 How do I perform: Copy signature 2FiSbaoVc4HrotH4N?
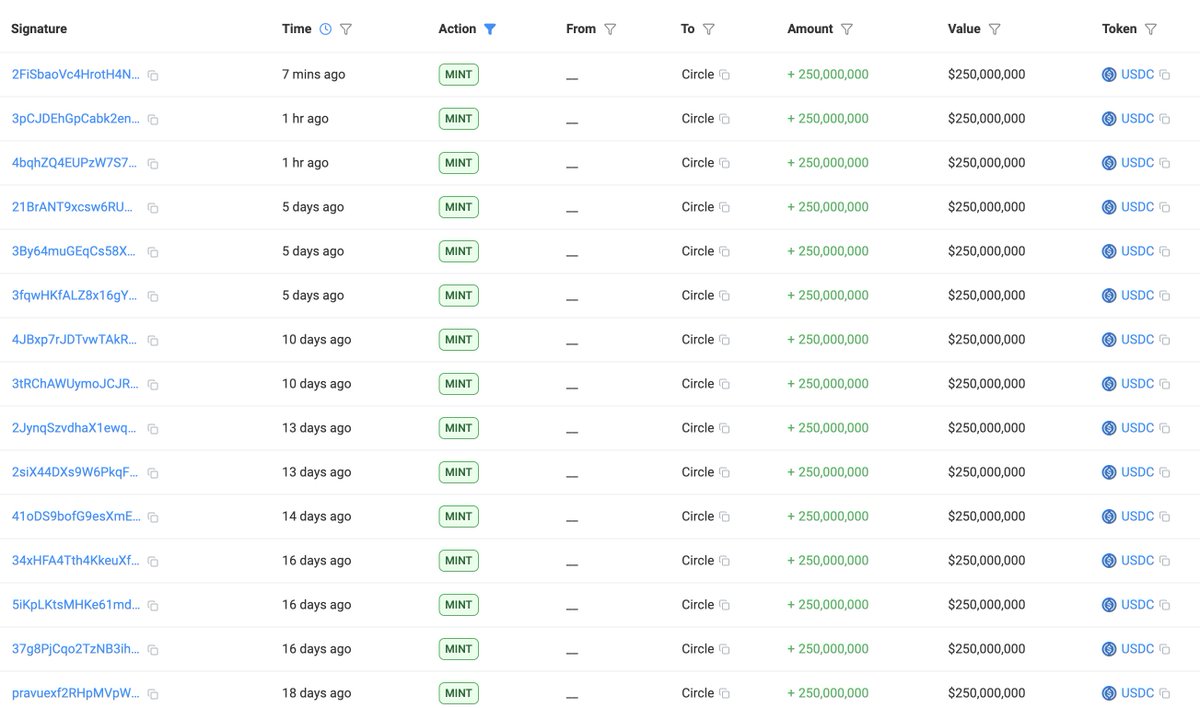point(153,75)
